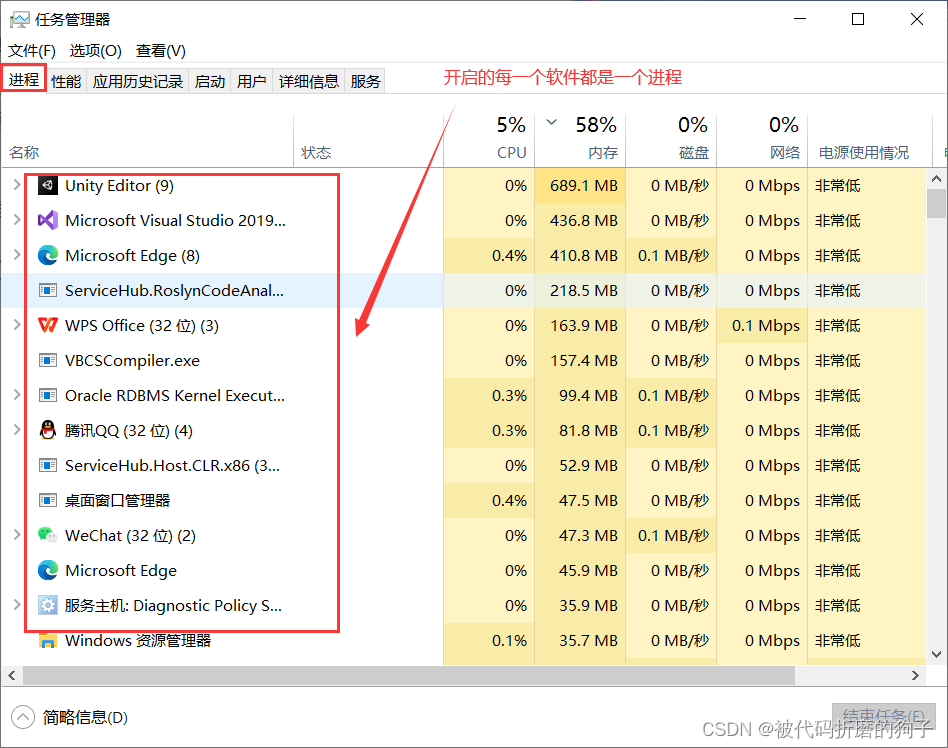Click the ServiceHub.Host.CLR.x86 icon
Screen dimensions: 948x748
coord(48,466)
